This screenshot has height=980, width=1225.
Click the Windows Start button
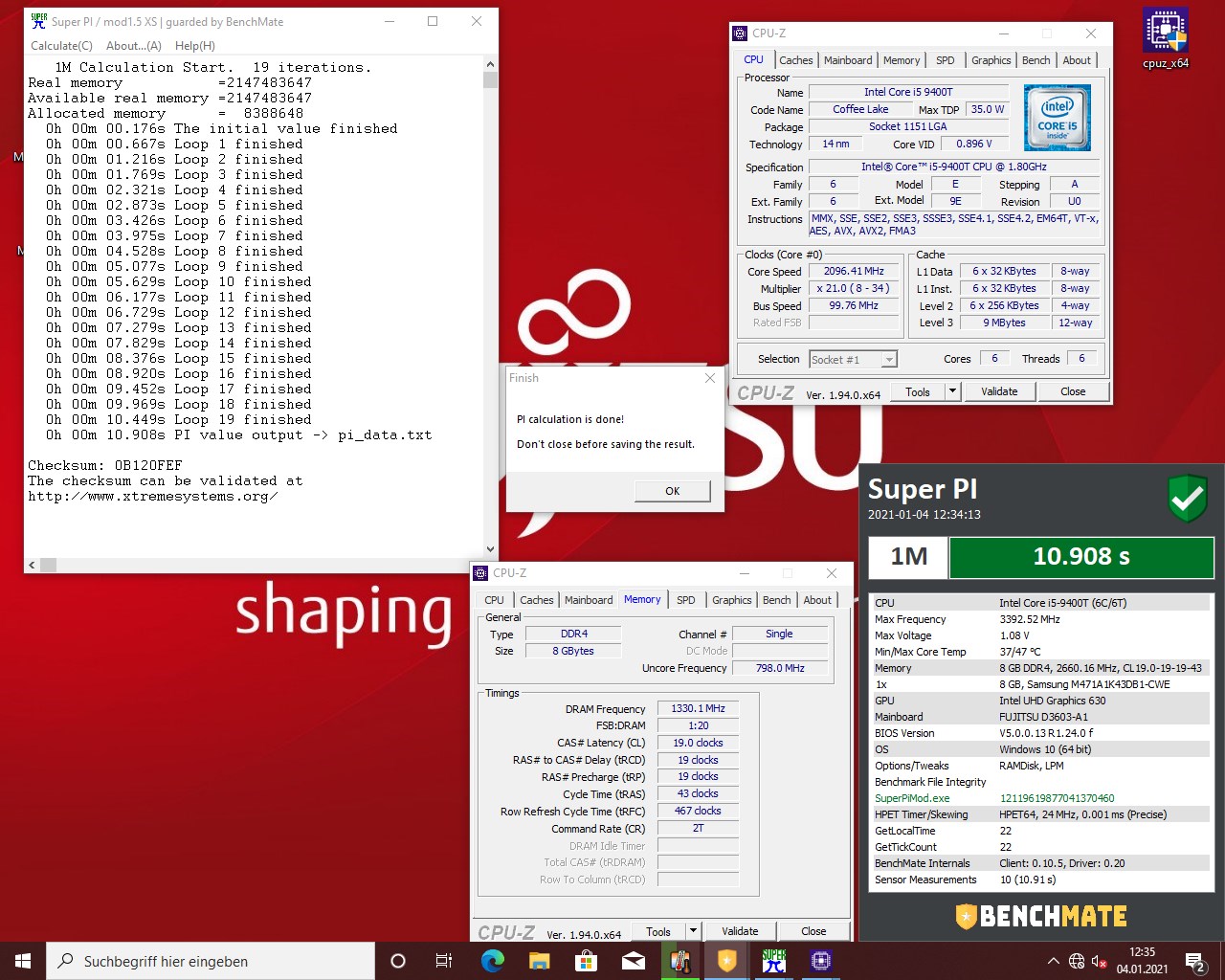click(23, 961)
